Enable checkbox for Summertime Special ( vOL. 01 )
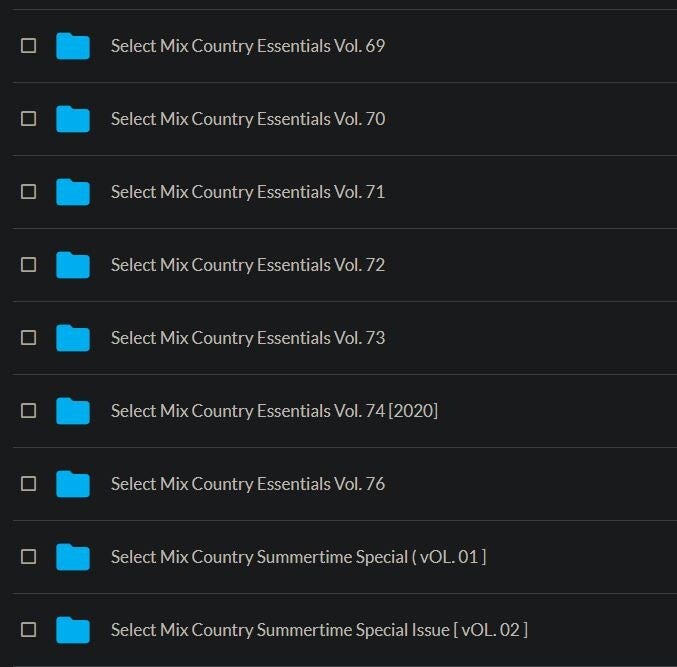This screenshot has width=677, height=667. tap(29, 557)
